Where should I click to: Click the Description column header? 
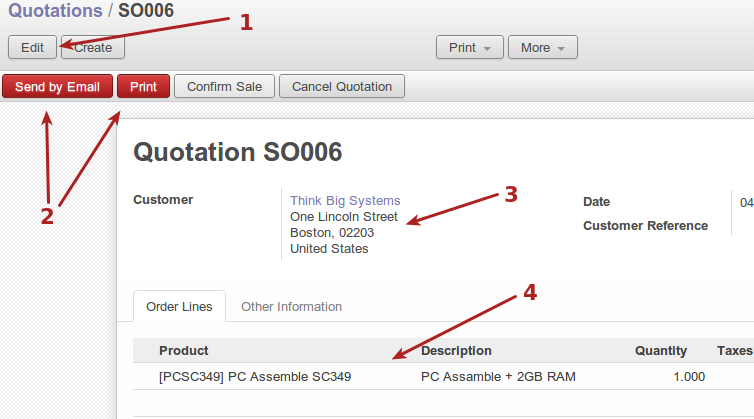coord(456,351)
